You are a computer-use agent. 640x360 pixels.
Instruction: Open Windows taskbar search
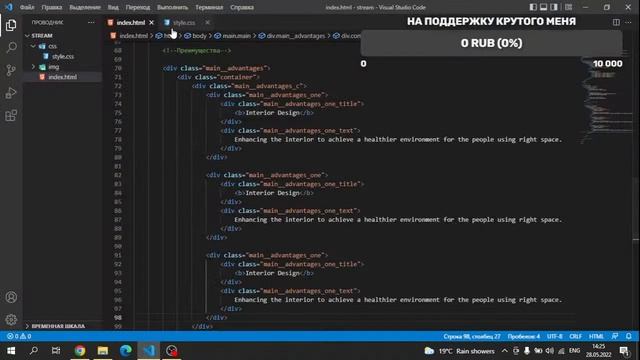point(34,351)
